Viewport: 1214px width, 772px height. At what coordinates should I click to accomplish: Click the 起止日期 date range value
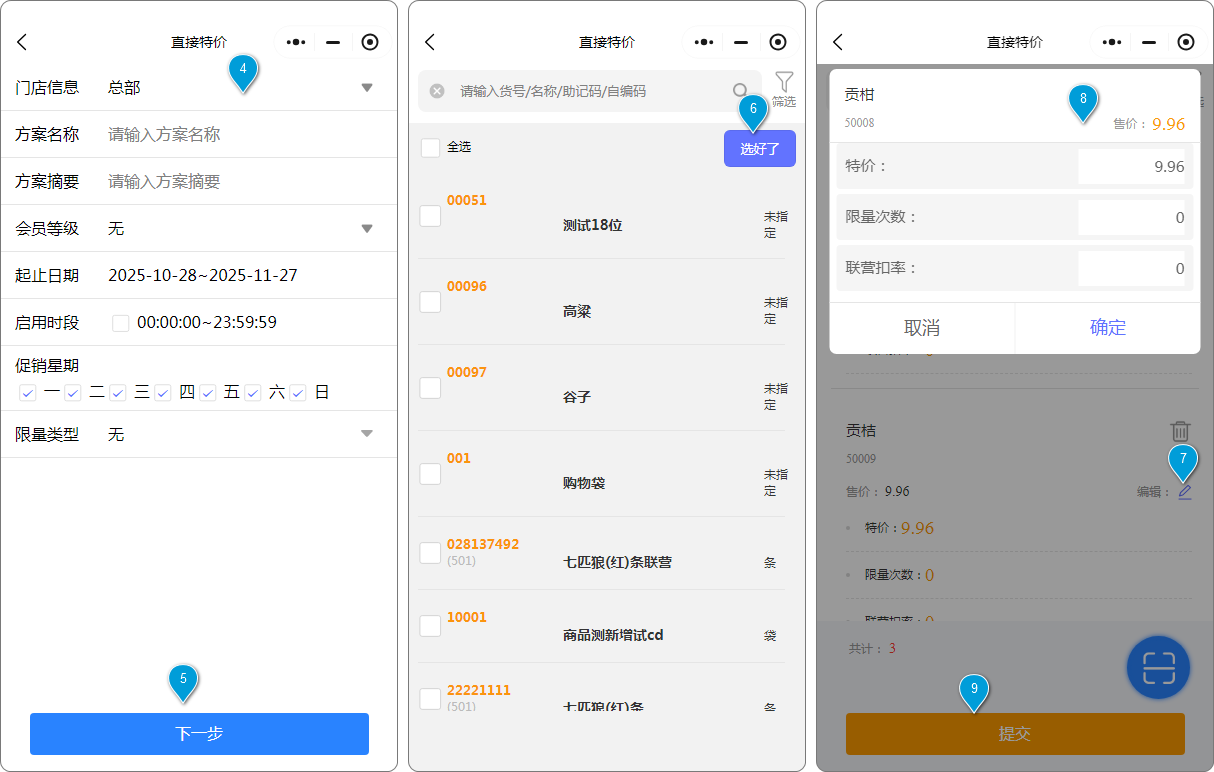pos(203,276)
